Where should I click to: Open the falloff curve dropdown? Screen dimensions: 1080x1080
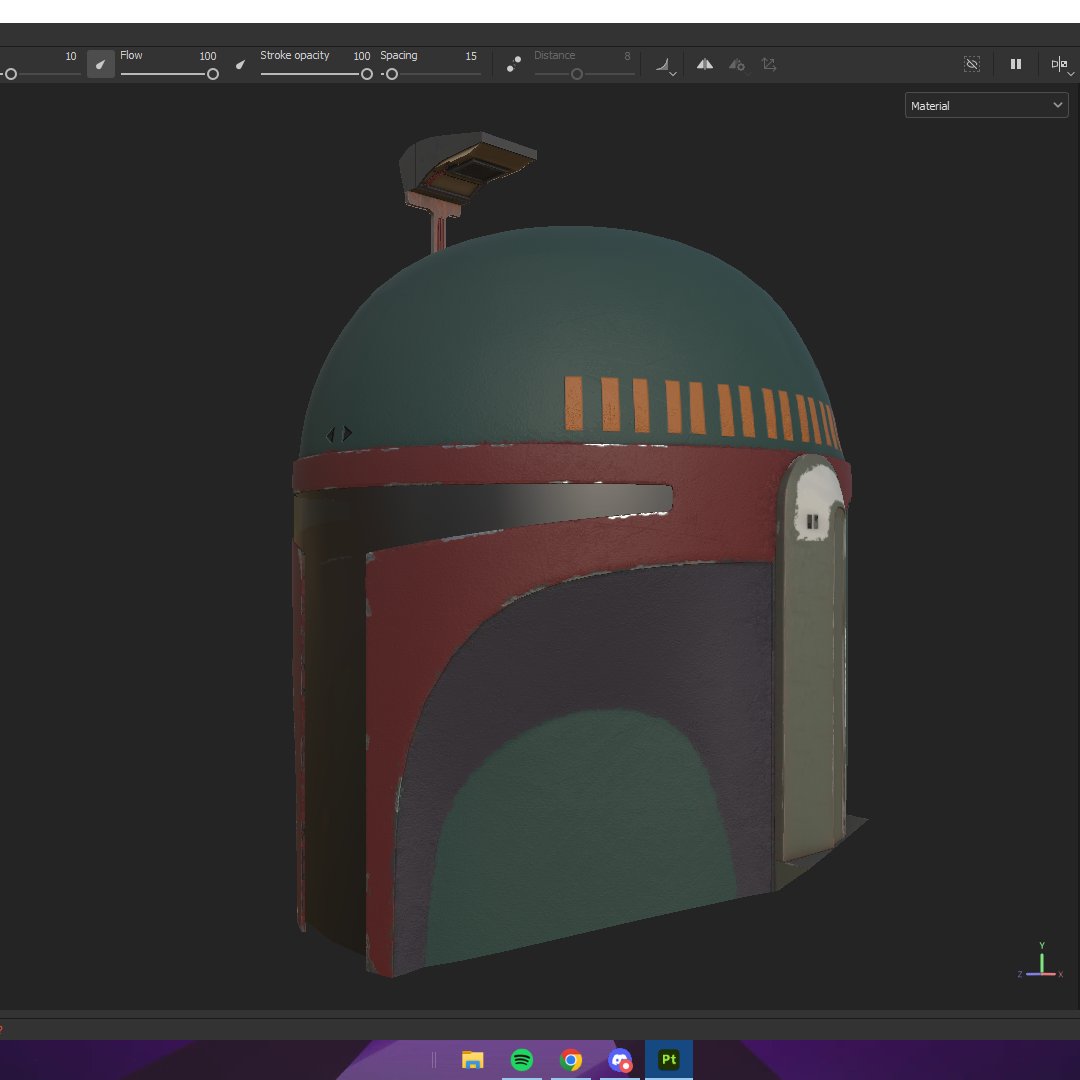click(x=666, y=65)
